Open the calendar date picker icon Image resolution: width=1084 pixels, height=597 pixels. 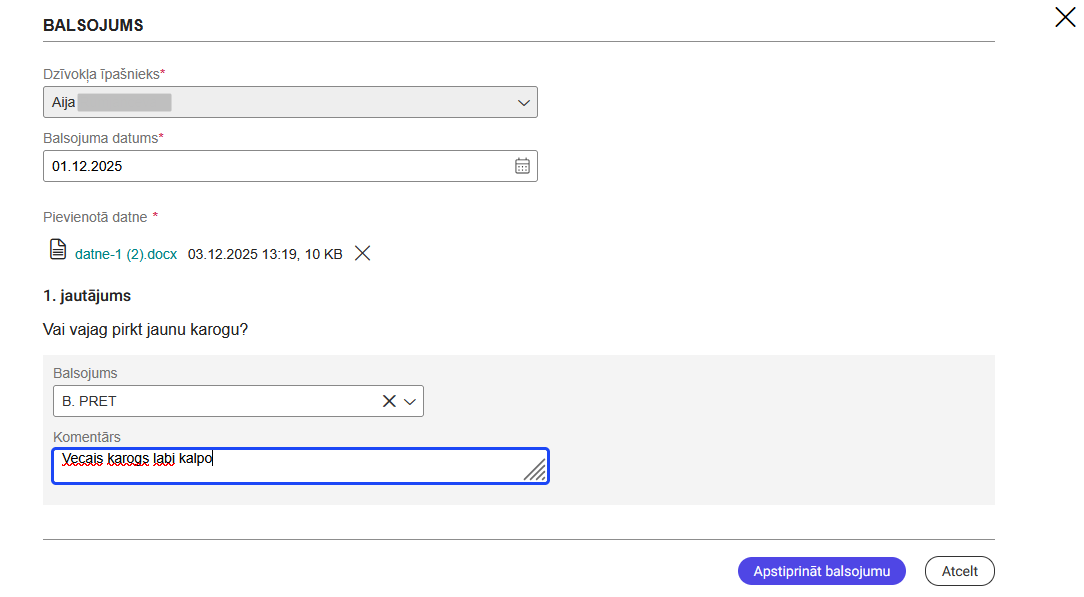(x=522, y=166)
